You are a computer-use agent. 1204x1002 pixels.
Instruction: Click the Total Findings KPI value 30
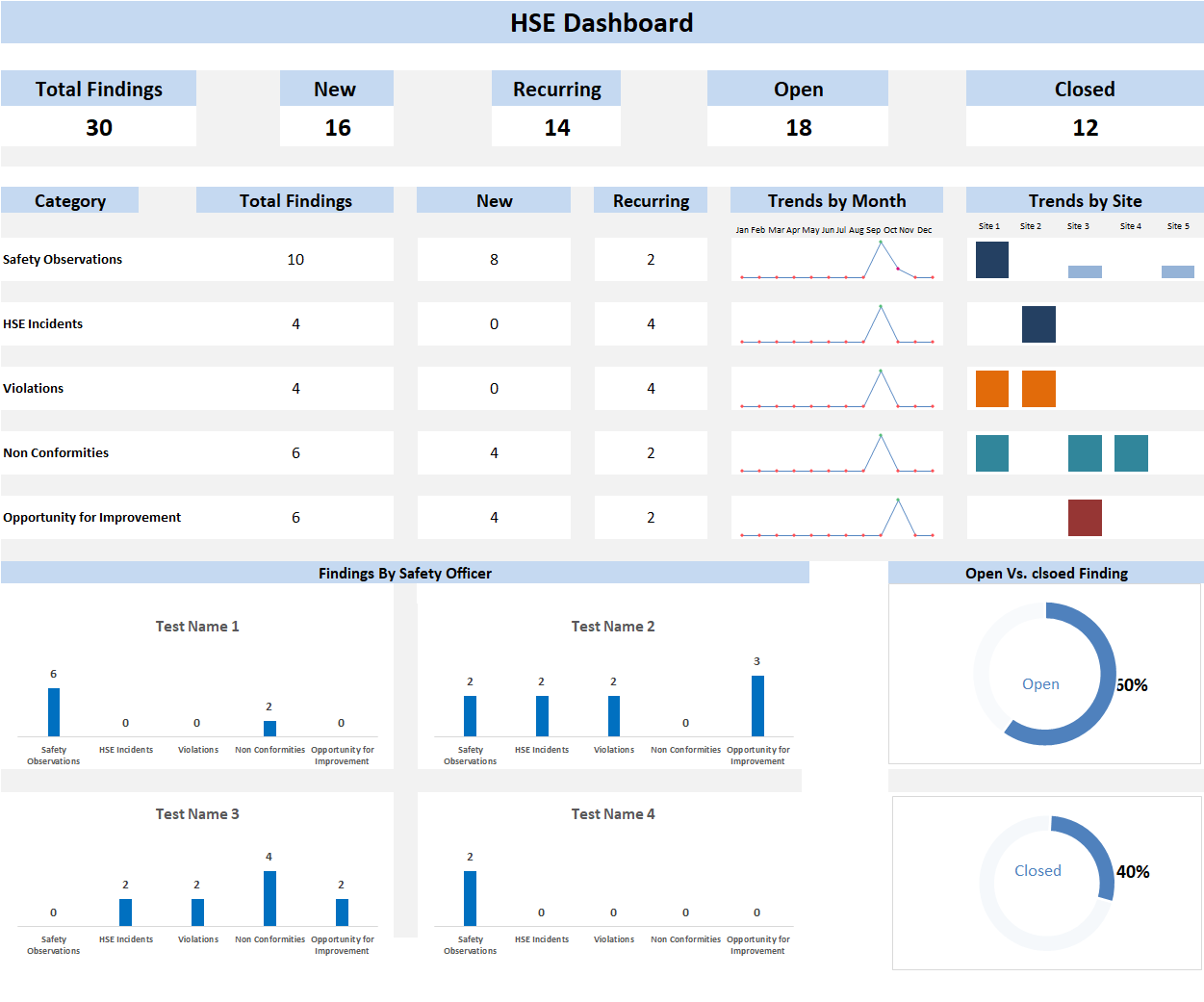(99, 127)
